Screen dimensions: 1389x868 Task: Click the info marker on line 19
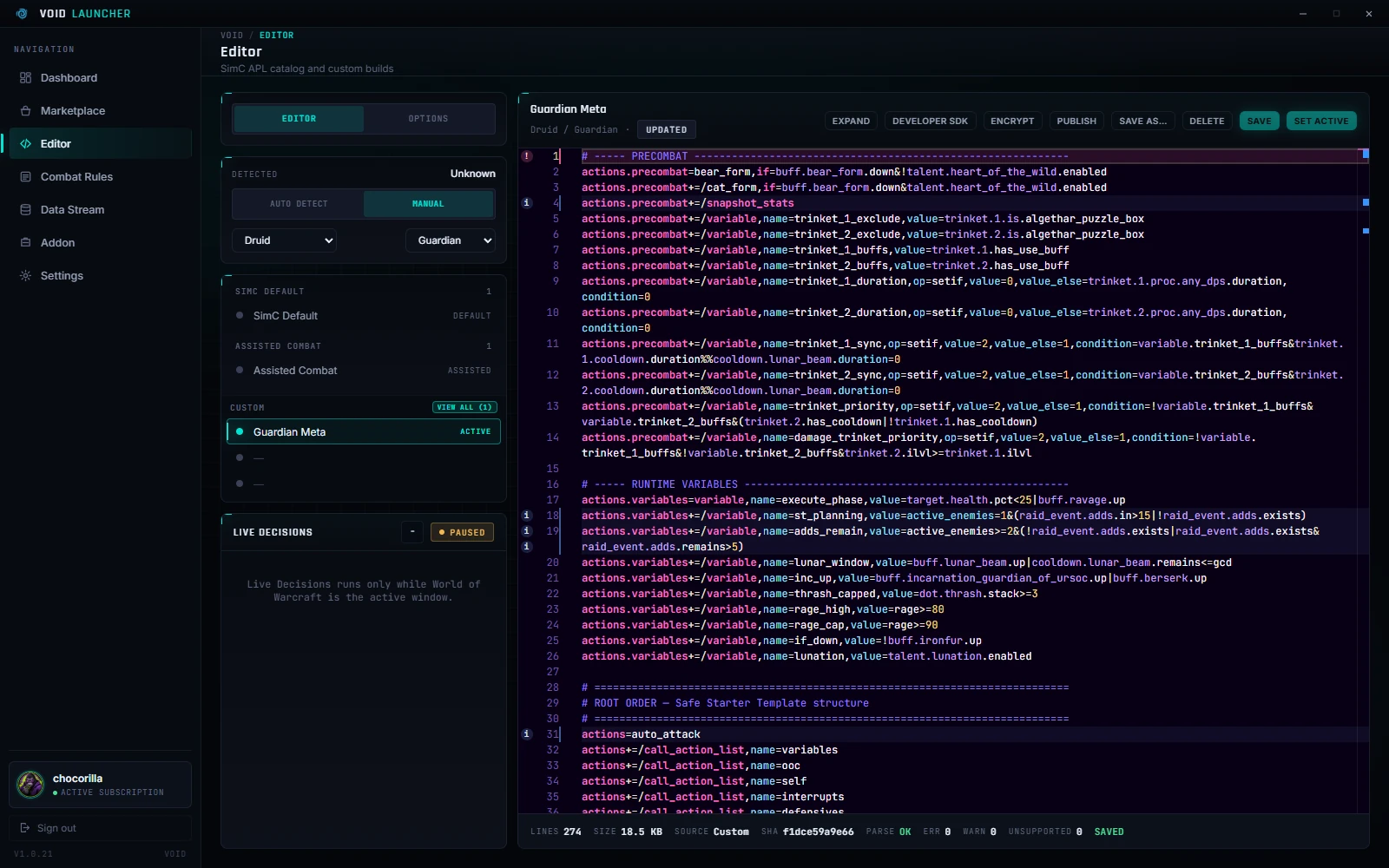(x=526, y=531)
